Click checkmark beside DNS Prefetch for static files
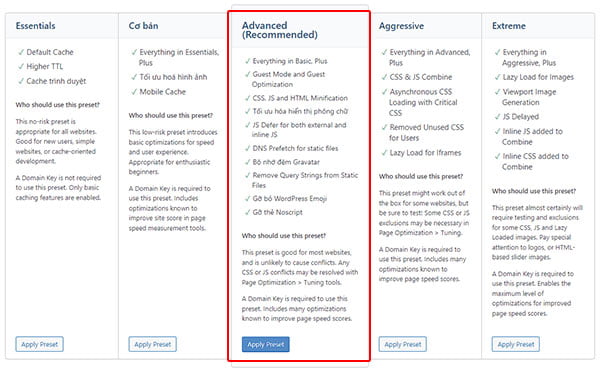The image size is (600, 371). (x=247, y=148)
